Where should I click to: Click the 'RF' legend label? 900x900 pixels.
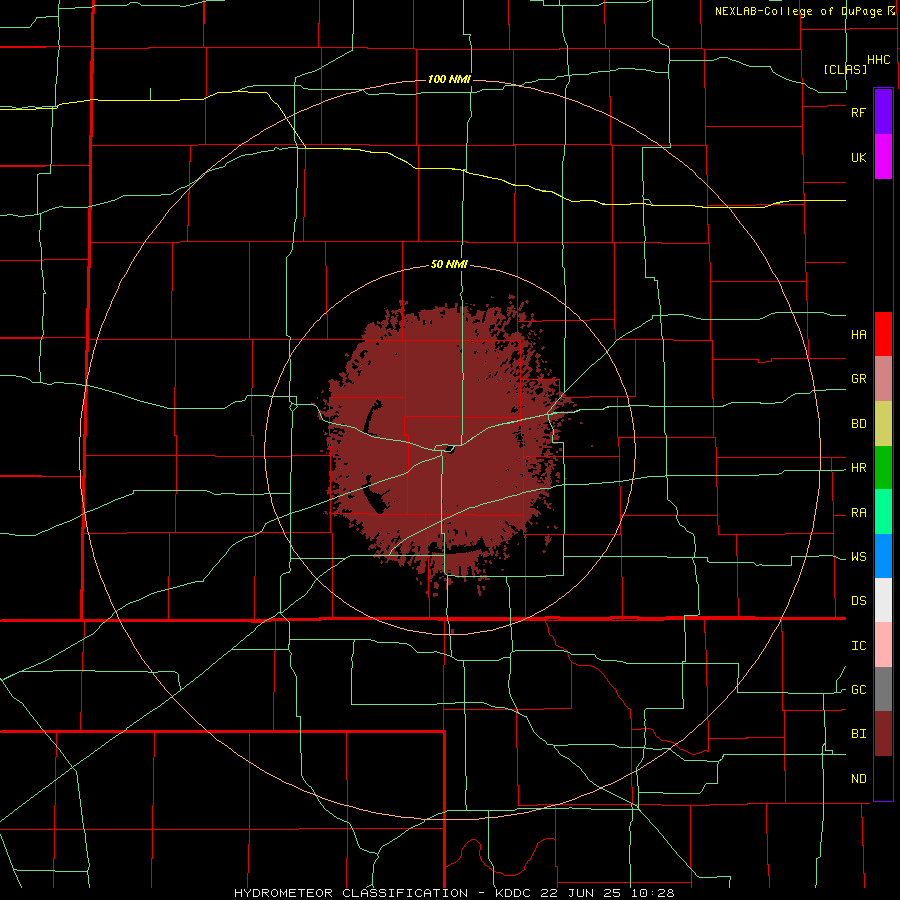point(859,112)
